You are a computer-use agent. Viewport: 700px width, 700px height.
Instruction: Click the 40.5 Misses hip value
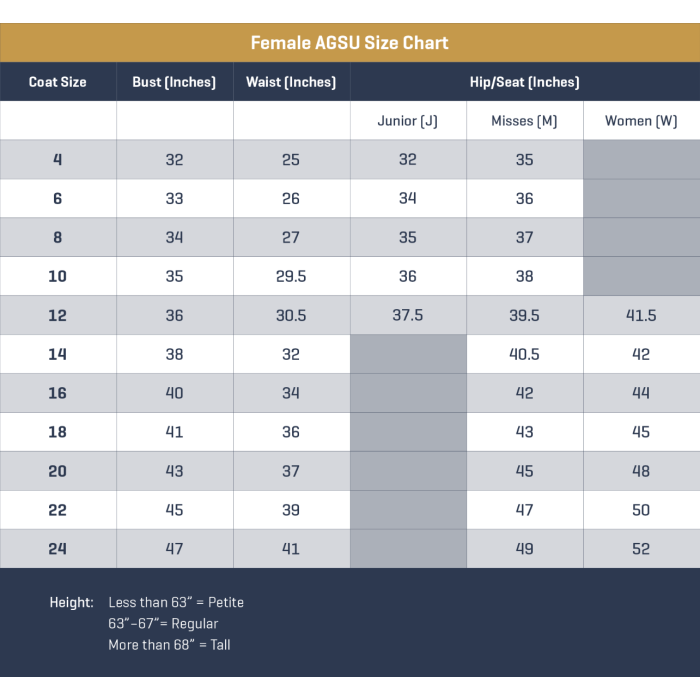524,354
